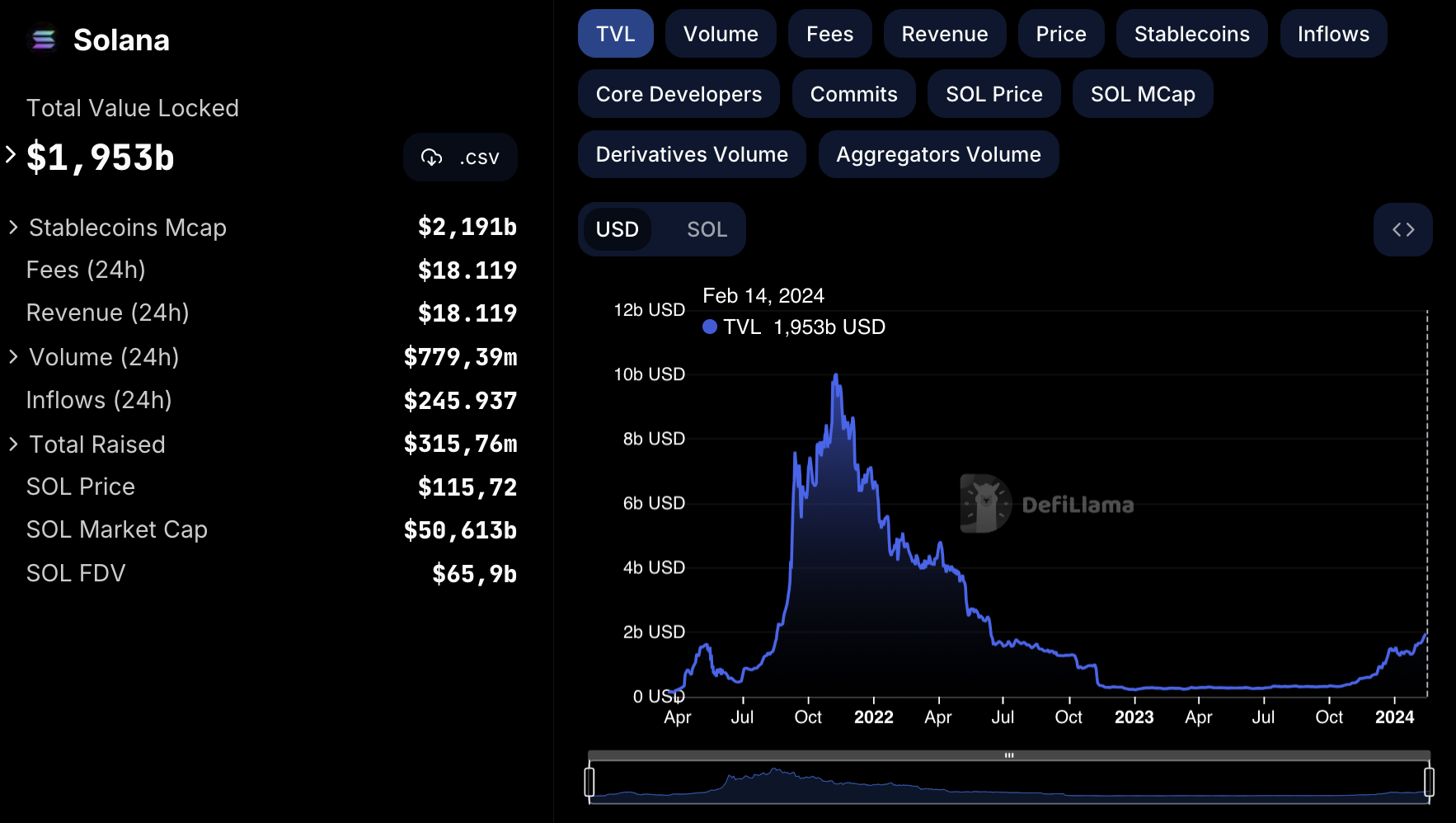Enable the Derivatives Volume chart metric
The width and height of the screenshot is (1456, 823).
(x=692, y=154)
